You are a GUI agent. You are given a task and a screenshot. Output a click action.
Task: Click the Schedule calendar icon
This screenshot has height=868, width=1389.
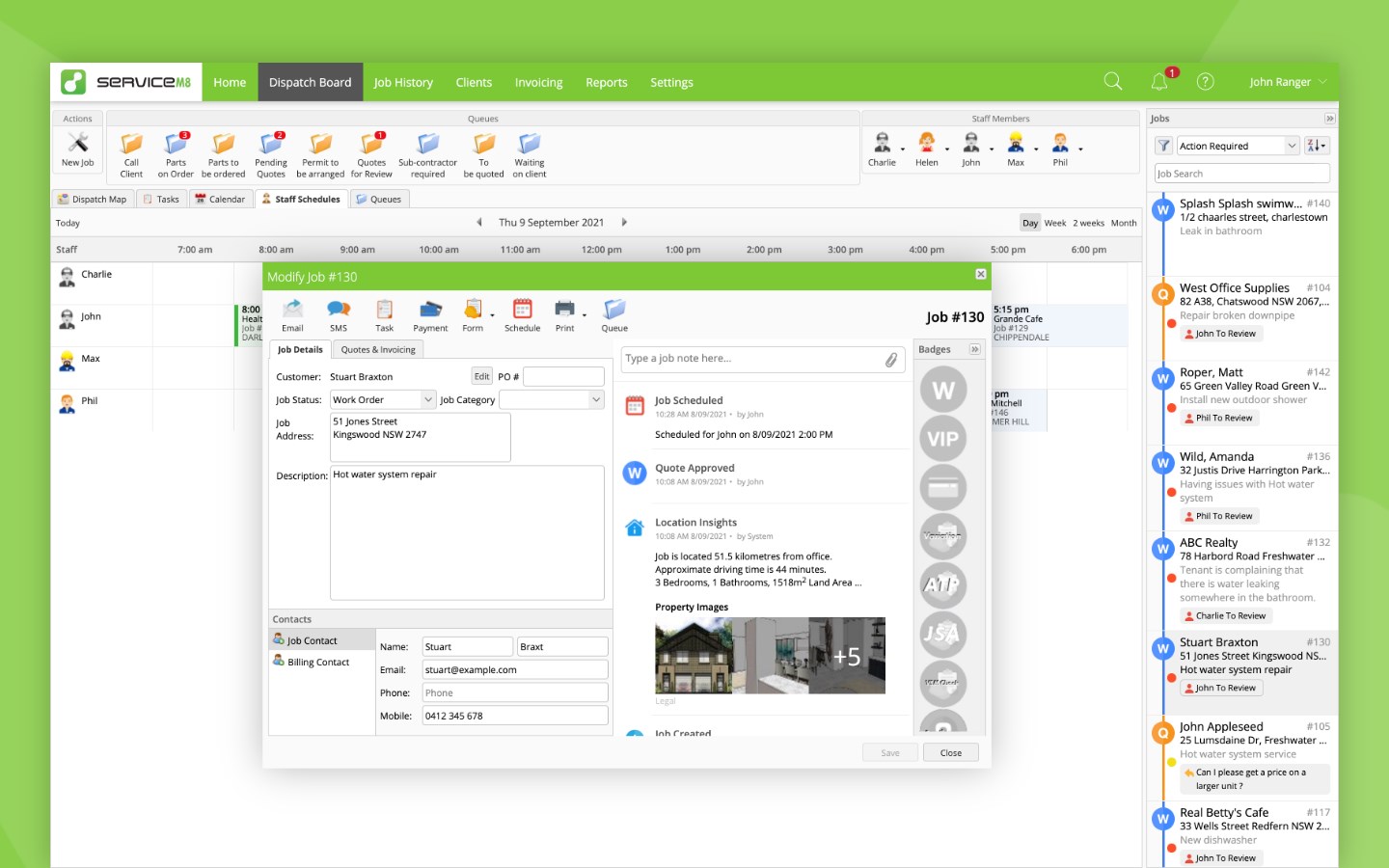(522, 309)
